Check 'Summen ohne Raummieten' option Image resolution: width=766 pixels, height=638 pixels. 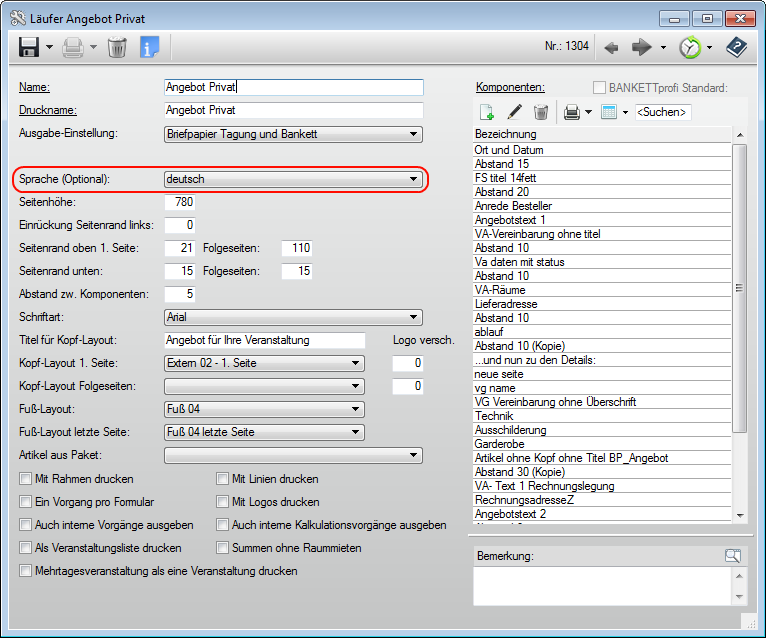point(223,548)
